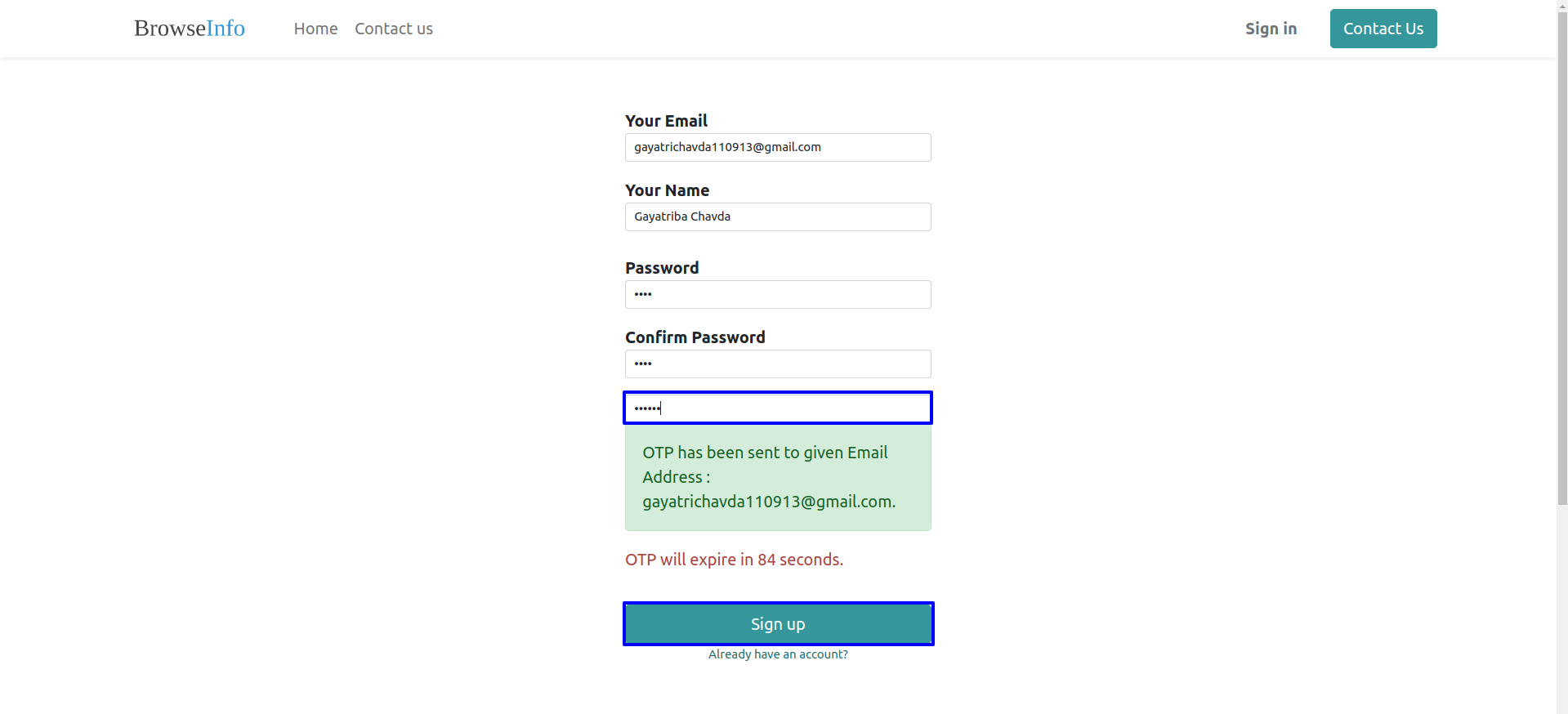Follow the Already have an account link

click(x=778, y=654)
